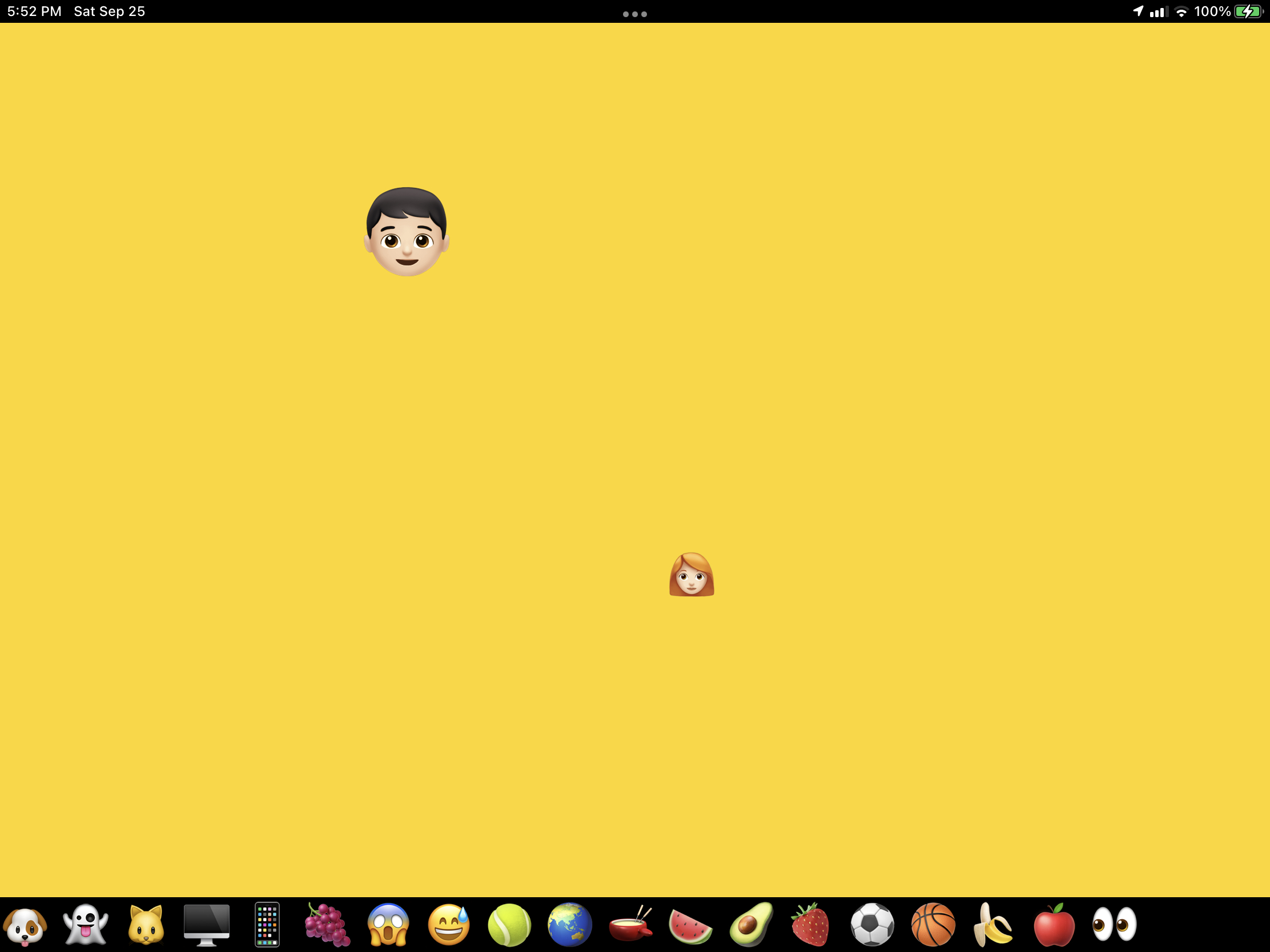Select the grapes emoji
1270x952 pixels.
pos(327,925)
